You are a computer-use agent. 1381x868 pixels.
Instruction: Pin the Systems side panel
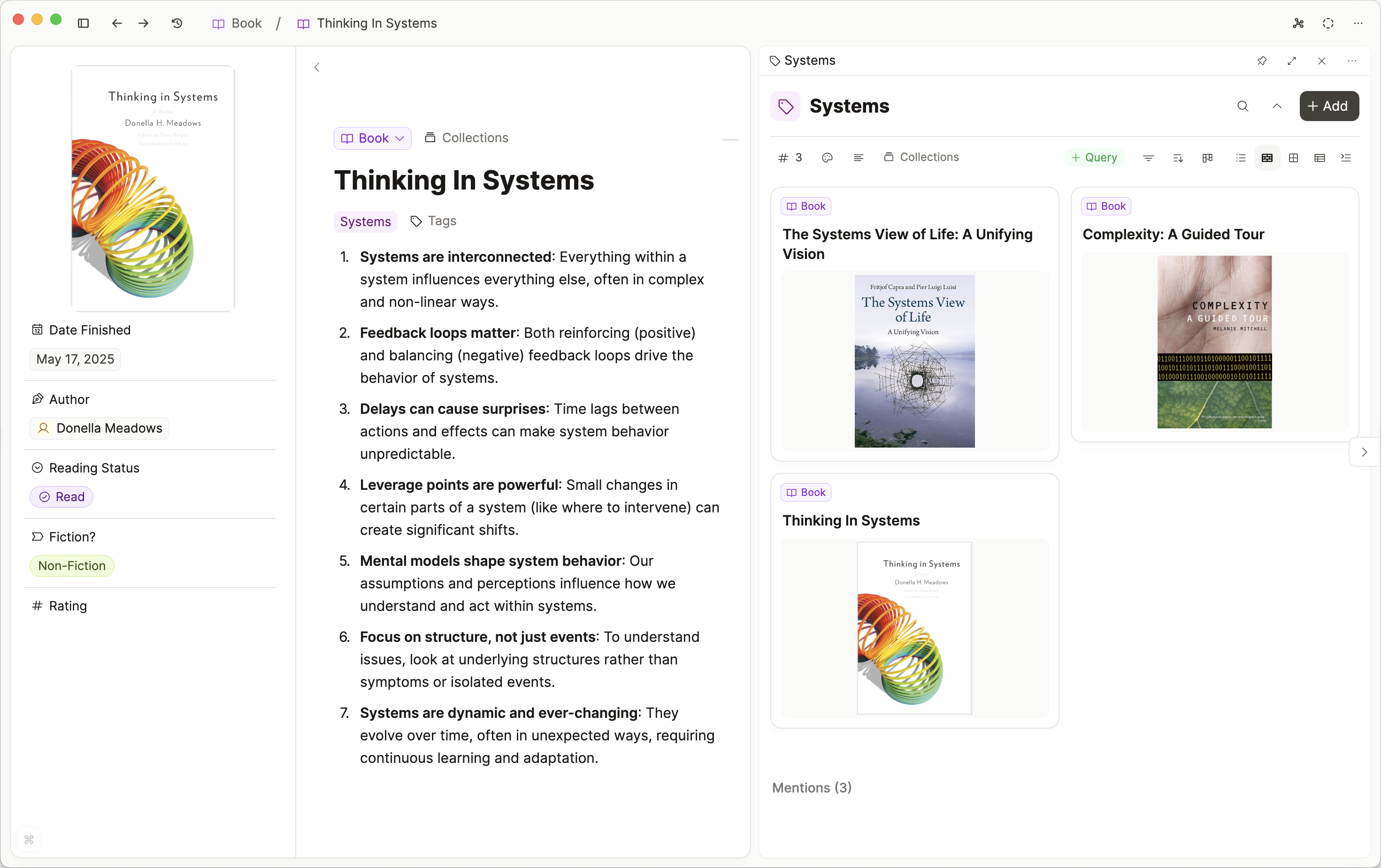pos(1261,61)
